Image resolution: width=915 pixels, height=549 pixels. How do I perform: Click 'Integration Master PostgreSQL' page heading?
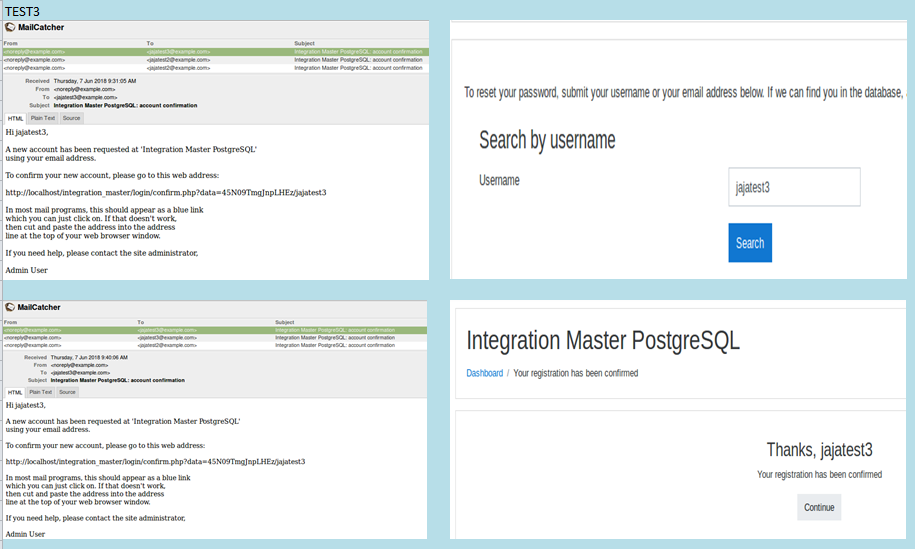(603, 340)
